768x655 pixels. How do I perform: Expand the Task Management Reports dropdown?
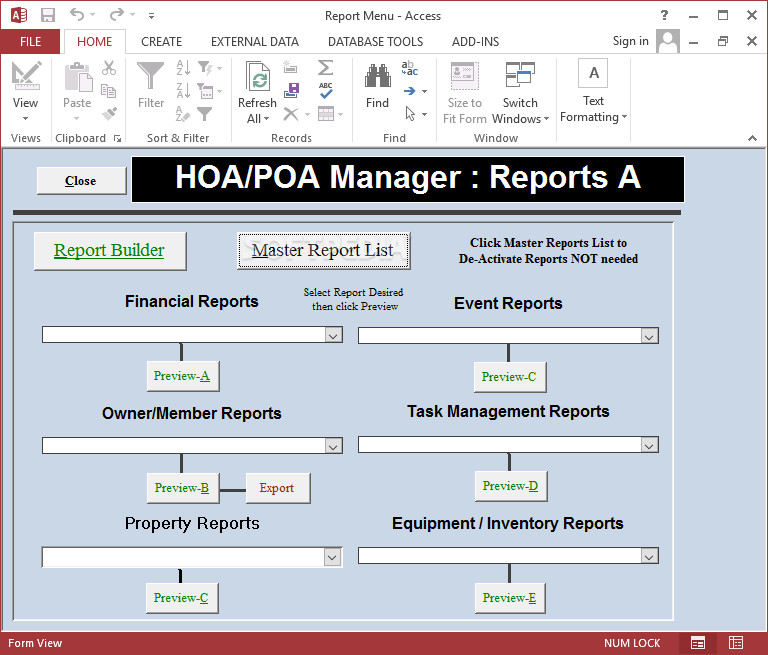649,445
